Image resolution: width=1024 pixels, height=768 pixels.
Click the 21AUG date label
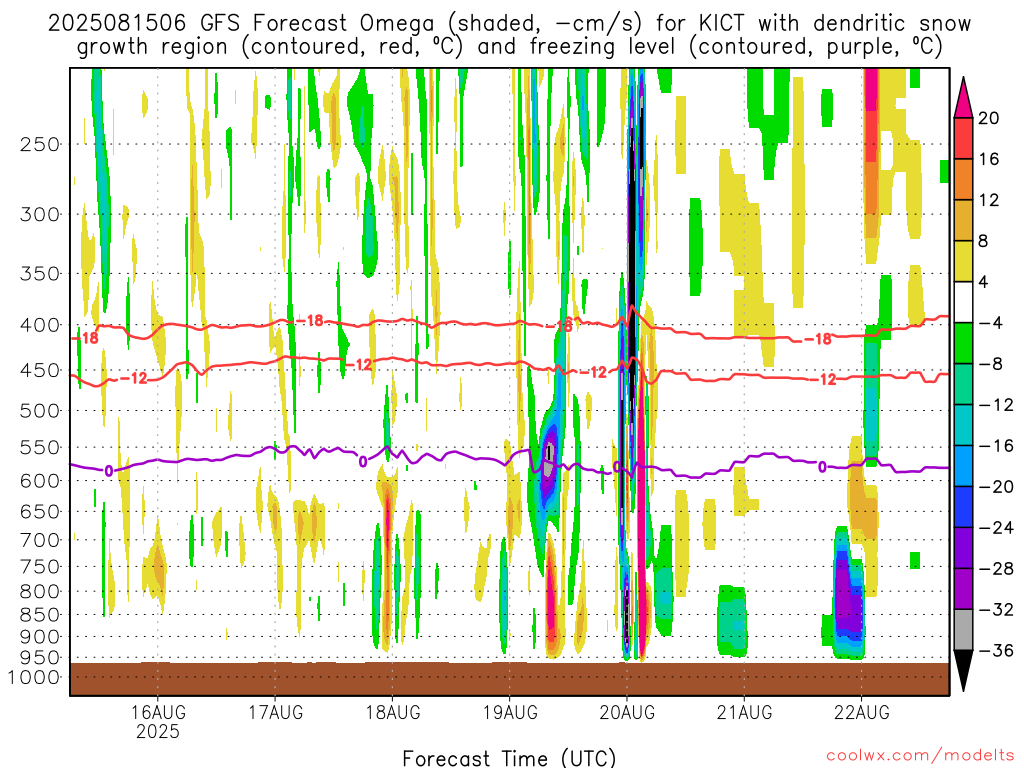pyautogui.click(x=744, y=712)
